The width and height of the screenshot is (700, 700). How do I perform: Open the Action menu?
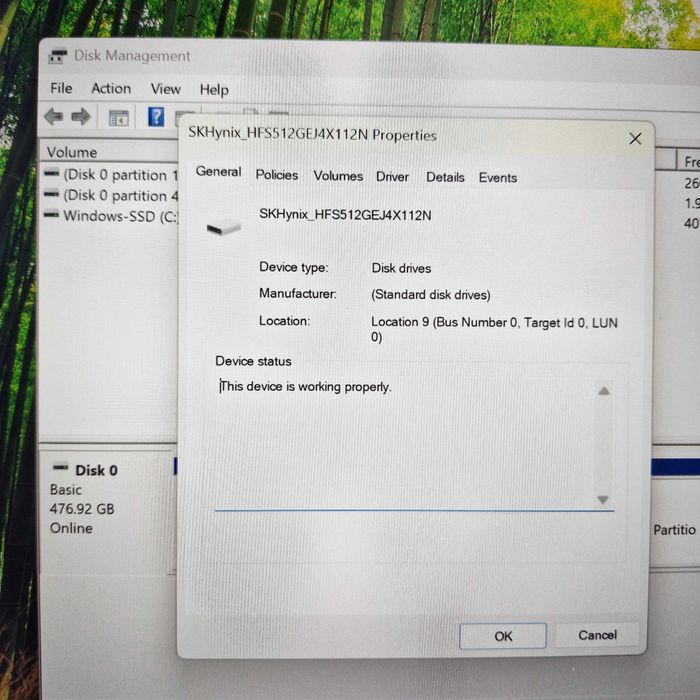tap(111, 88)
